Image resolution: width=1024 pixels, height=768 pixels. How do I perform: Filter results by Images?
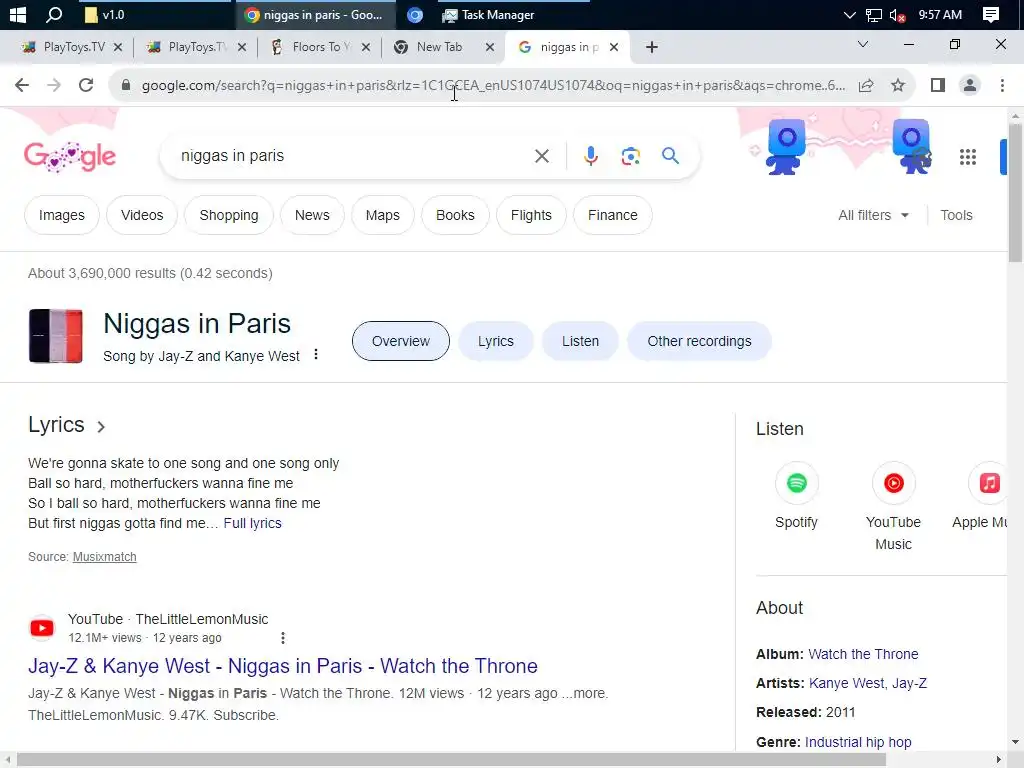pyautogui.click(x=61, y=215)
